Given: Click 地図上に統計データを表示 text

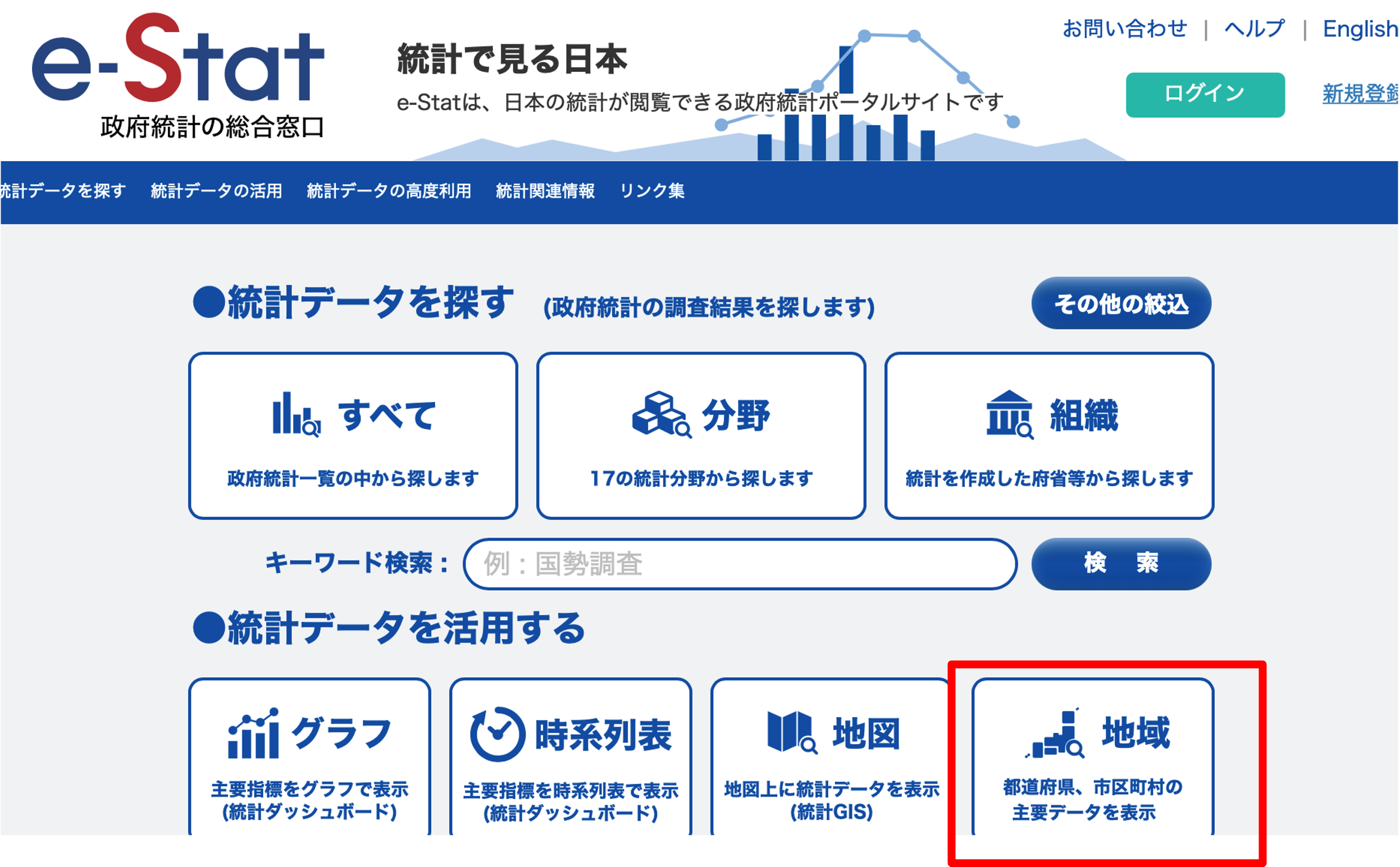Looking at the screenshot, I should (832, 790).
